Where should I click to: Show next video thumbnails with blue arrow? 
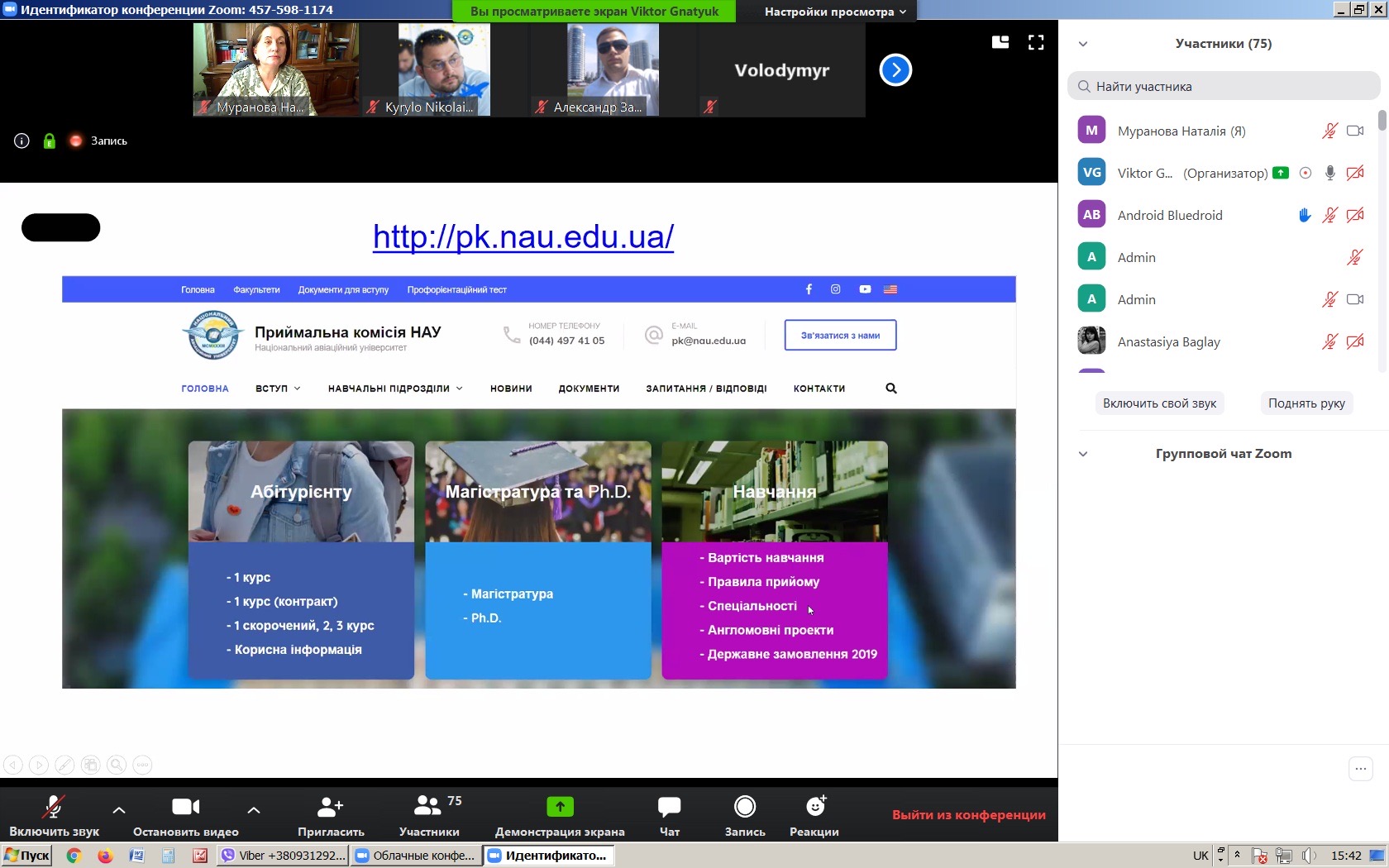(x=895, y=70)
